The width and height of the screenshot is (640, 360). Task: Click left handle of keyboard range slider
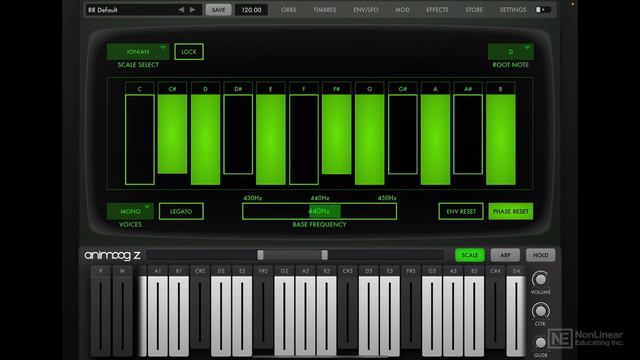coord(260,255)
